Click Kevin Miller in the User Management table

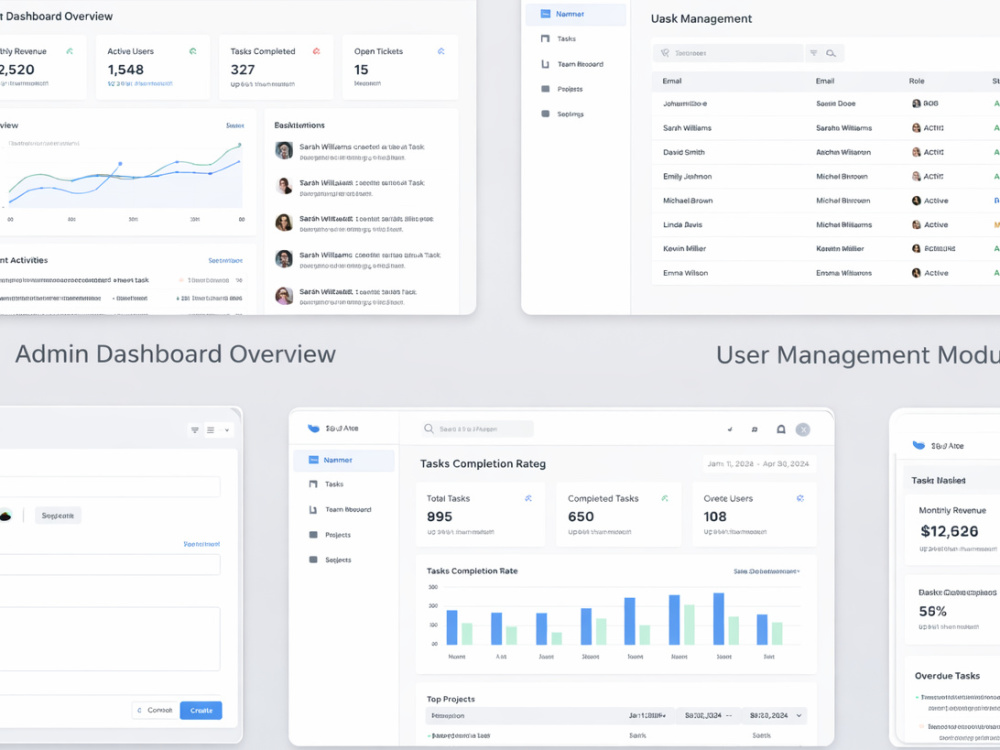684,249
